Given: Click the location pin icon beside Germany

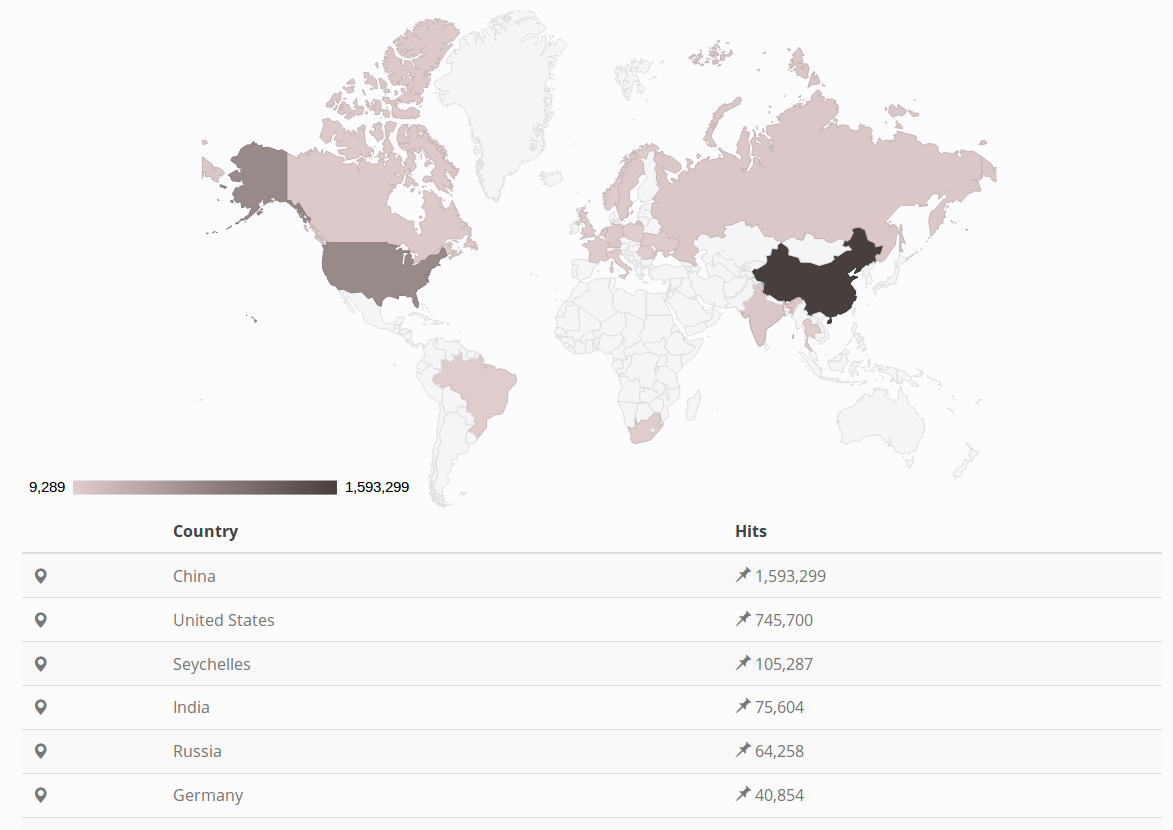Looking at the screenshot, I should pyautogui.click(x=41, y=795).
